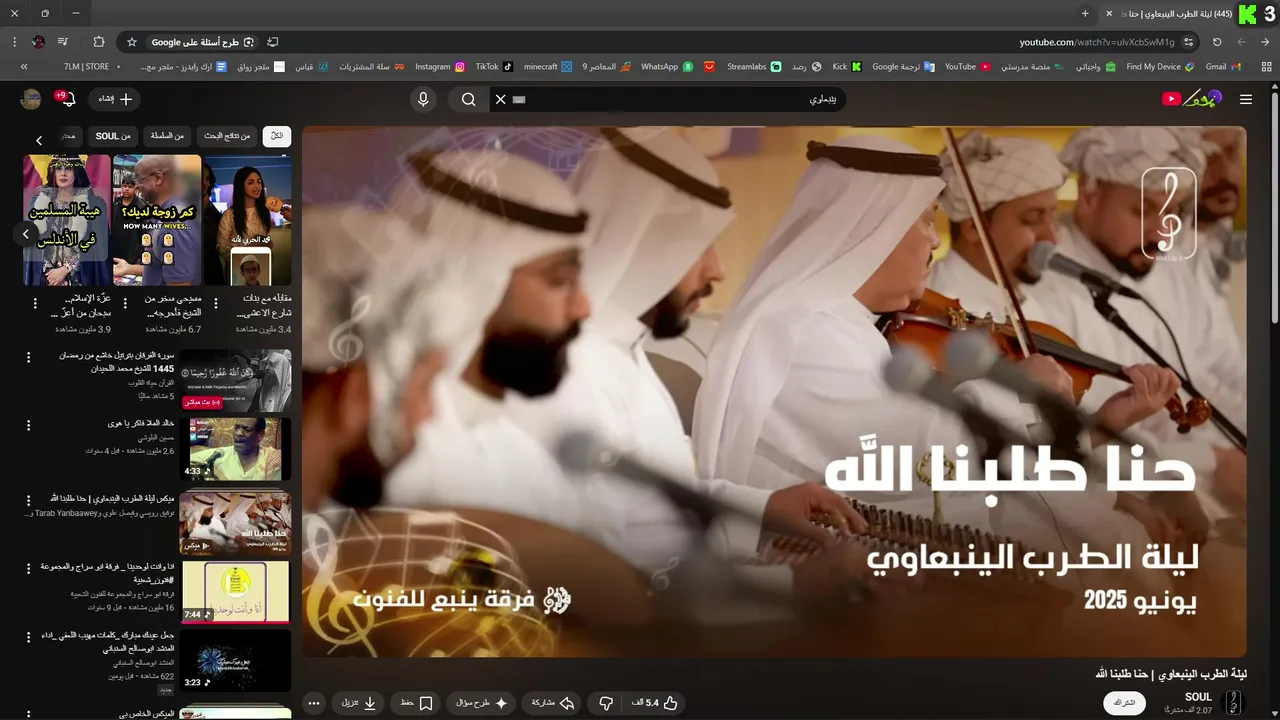Open Short 'مقابله مع بنات شارع الاعشى'
This screenshot has height=720, width=1280.
[x=248, y=220]
